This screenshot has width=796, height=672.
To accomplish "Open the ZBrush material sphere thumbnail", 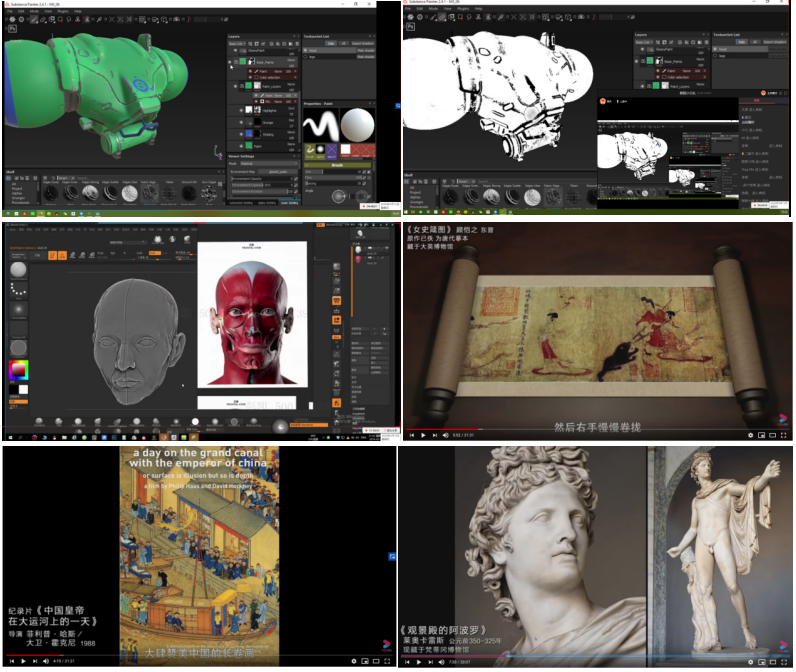I will (x=18, y=348).
